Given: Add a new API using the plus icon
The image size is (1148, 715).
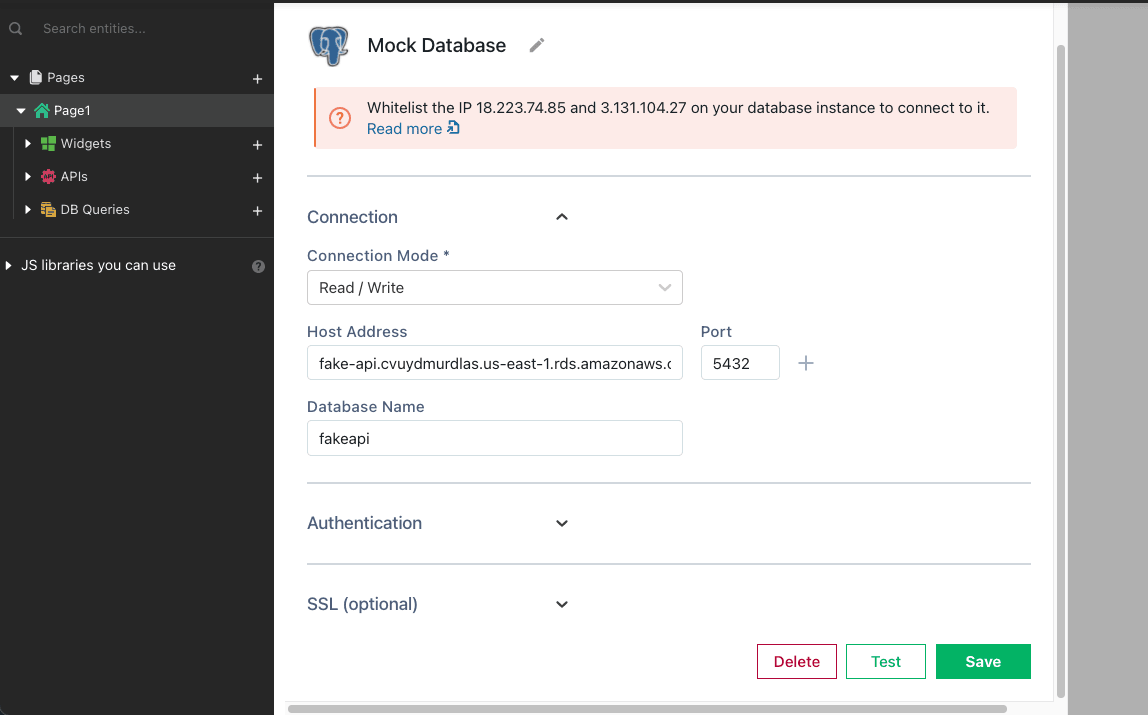Looking at the screenshot, I should click(x=257, y=178).
